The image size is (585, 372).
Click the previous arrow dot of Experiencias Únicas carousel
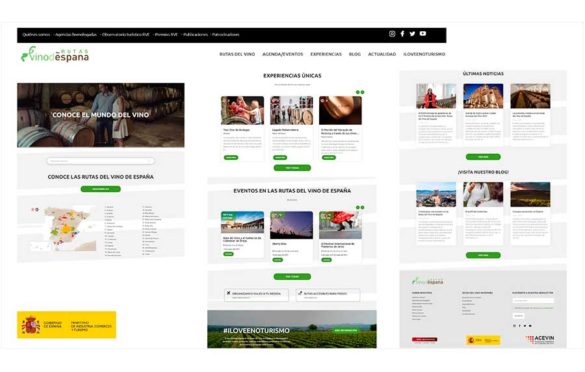tap(358, 92)
